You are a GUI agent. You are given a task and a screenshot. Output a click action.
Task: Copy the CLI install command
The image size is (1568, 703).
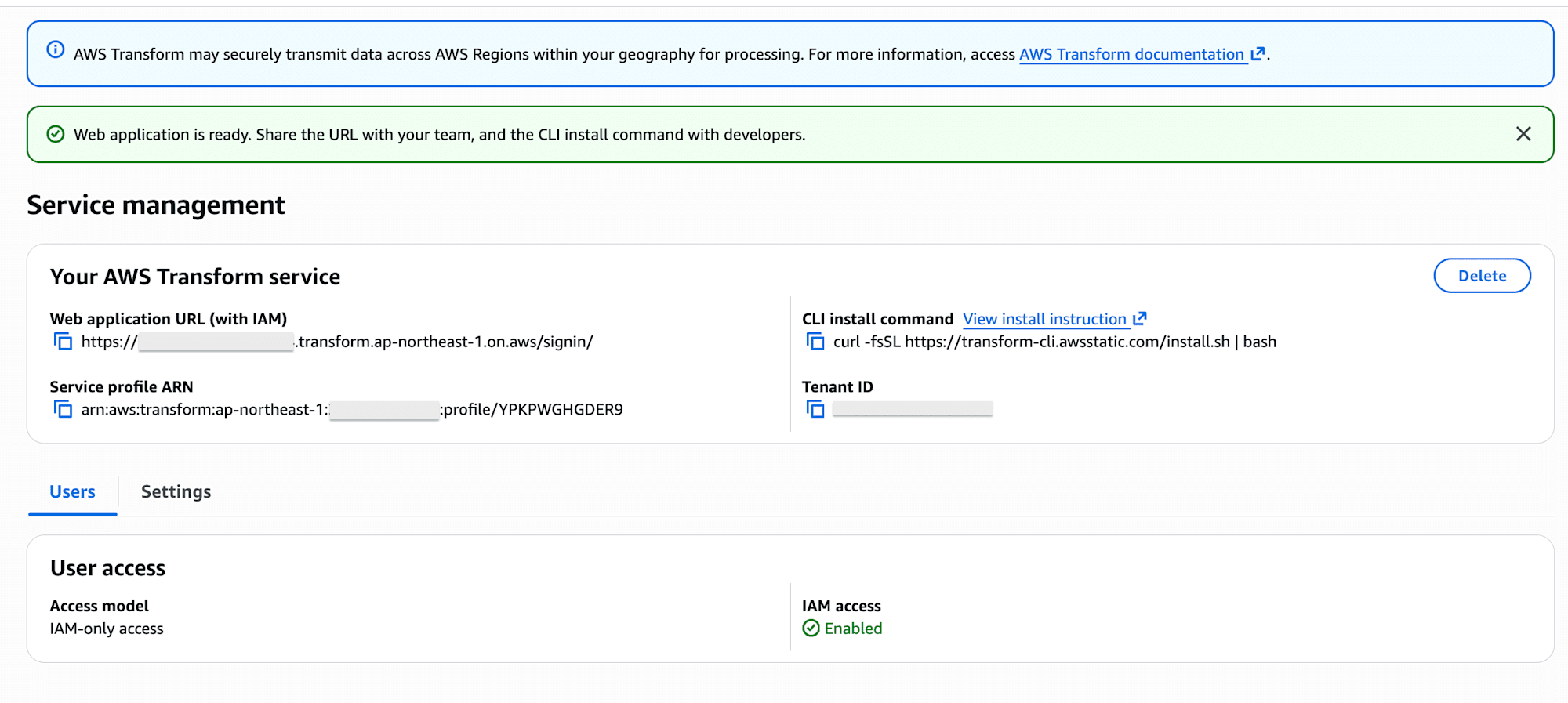815,342
